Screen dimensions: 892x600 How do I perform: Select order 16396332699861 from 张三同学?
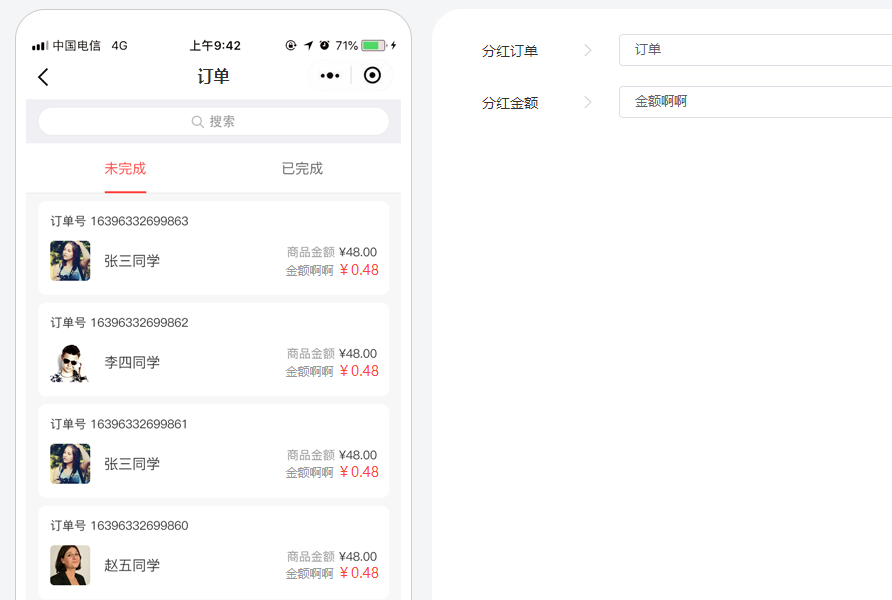213,451
